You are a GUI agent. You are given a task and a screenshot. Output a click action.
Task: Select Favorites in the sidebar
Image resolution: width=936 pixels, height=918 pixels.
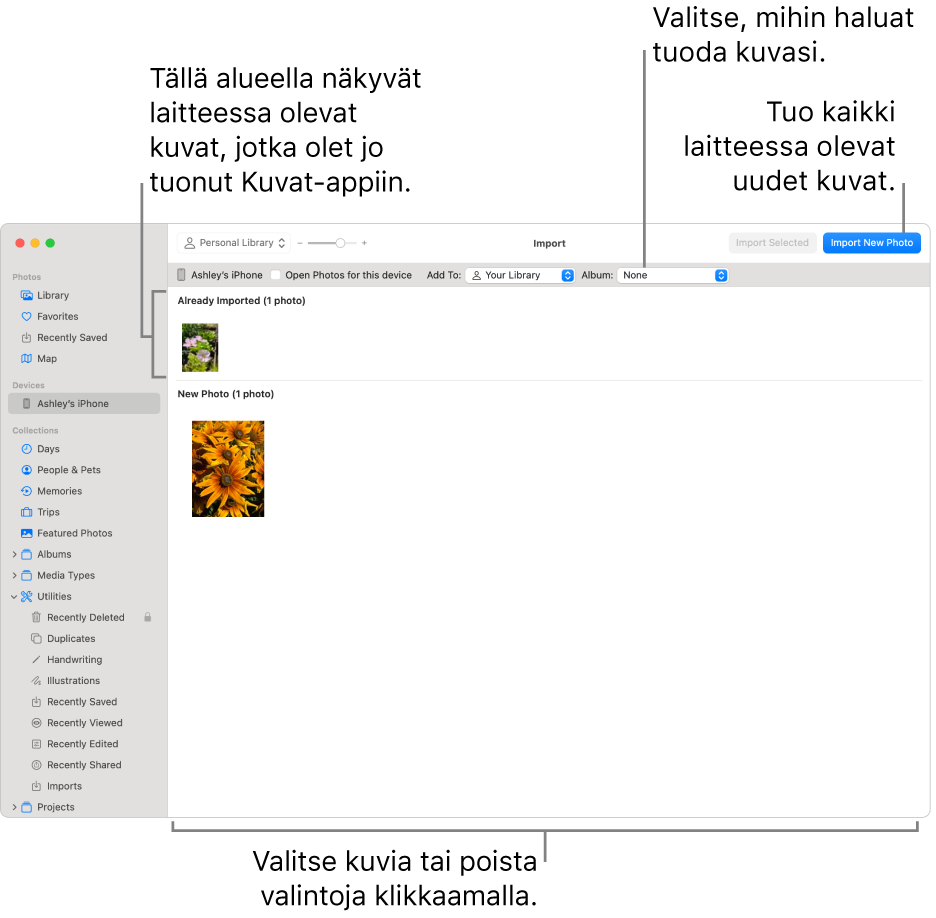click(84, 318)
